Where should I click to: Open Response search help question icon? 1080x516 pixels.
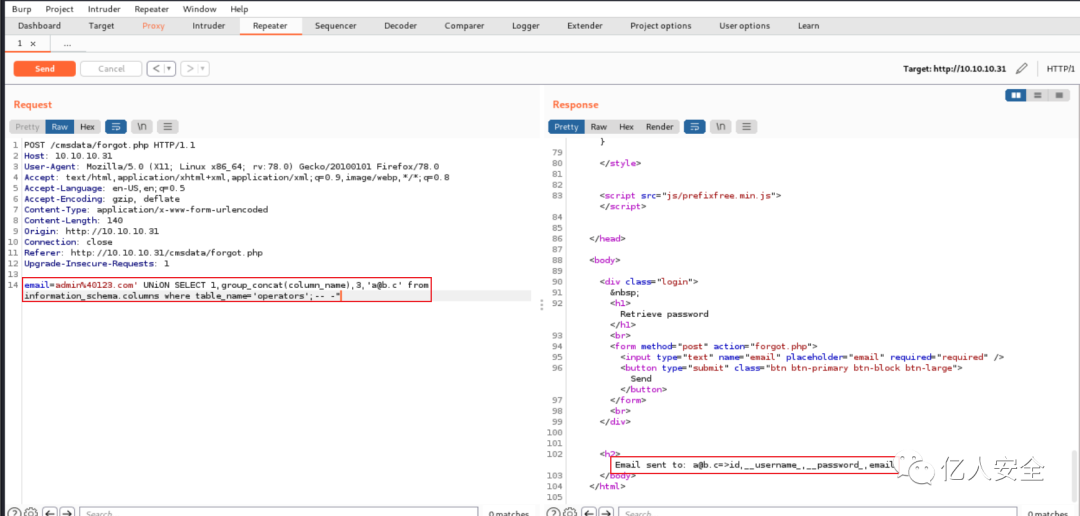click(x=552, y=513)
